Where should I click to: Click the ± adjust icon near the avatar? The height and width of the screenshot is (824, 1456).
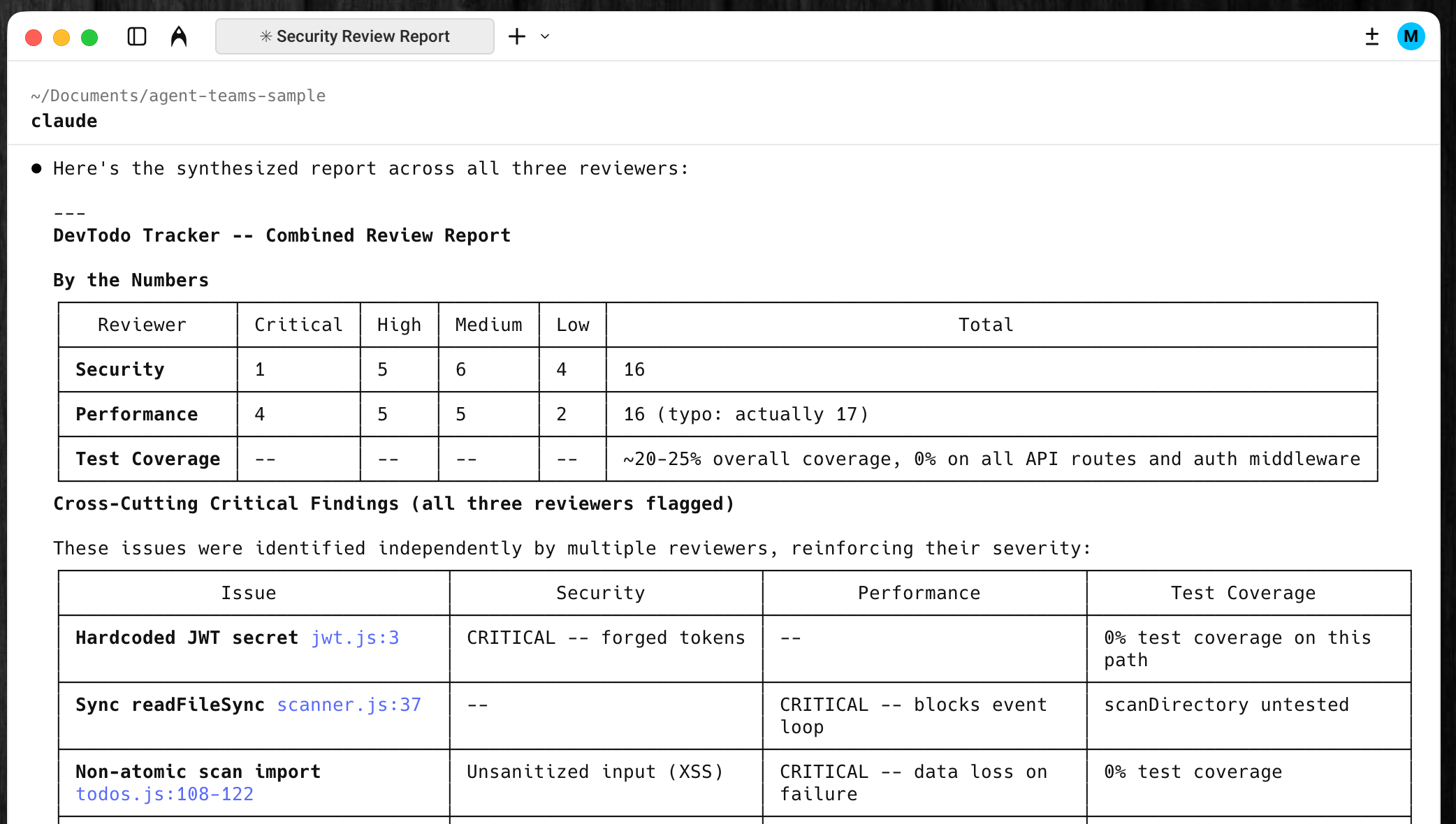pos(1371,36)
